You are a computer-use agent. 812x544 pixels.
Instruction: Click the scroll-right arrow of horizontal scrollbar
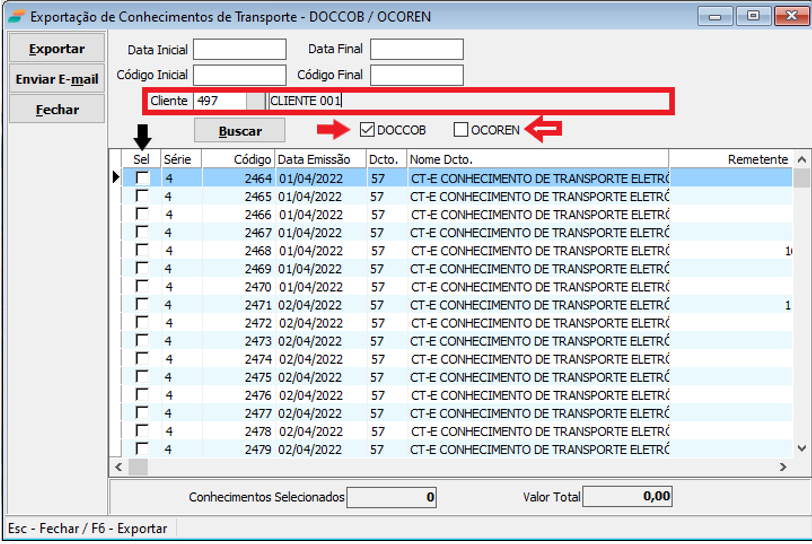pos(785,467)
